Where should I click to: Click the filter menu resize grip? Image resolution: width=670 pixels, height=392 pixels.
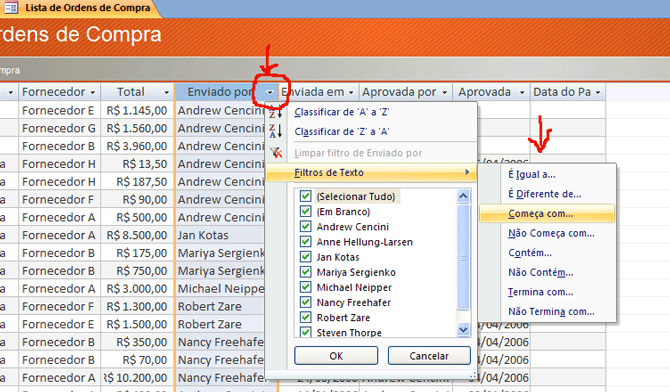click(x=473, y=376)
